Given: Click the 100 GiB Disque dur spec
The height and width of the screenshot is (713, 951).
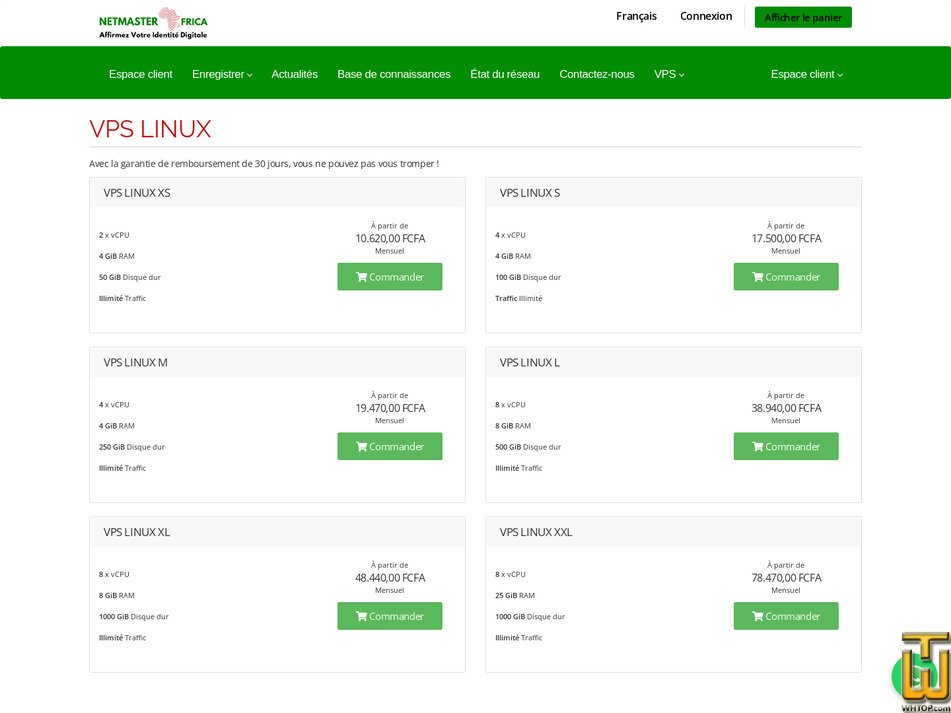Looking at the screenshot, I should tap(528, 278).
